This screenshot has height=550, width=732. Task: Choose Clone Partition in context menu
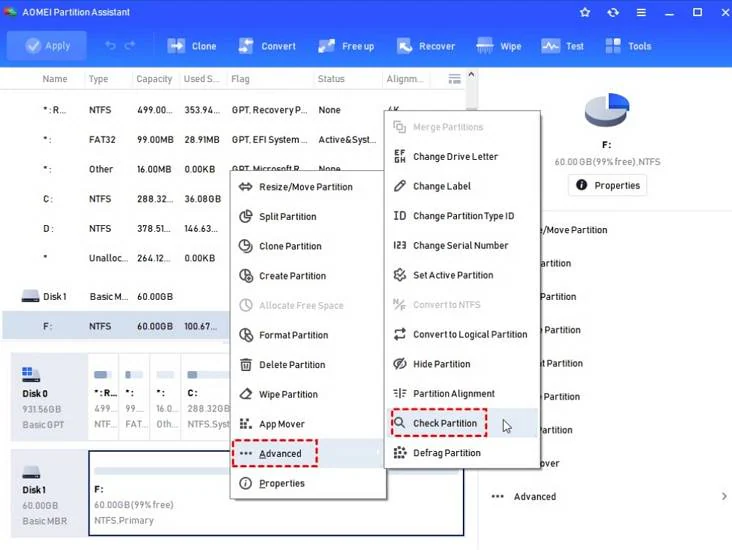[308, 246]
